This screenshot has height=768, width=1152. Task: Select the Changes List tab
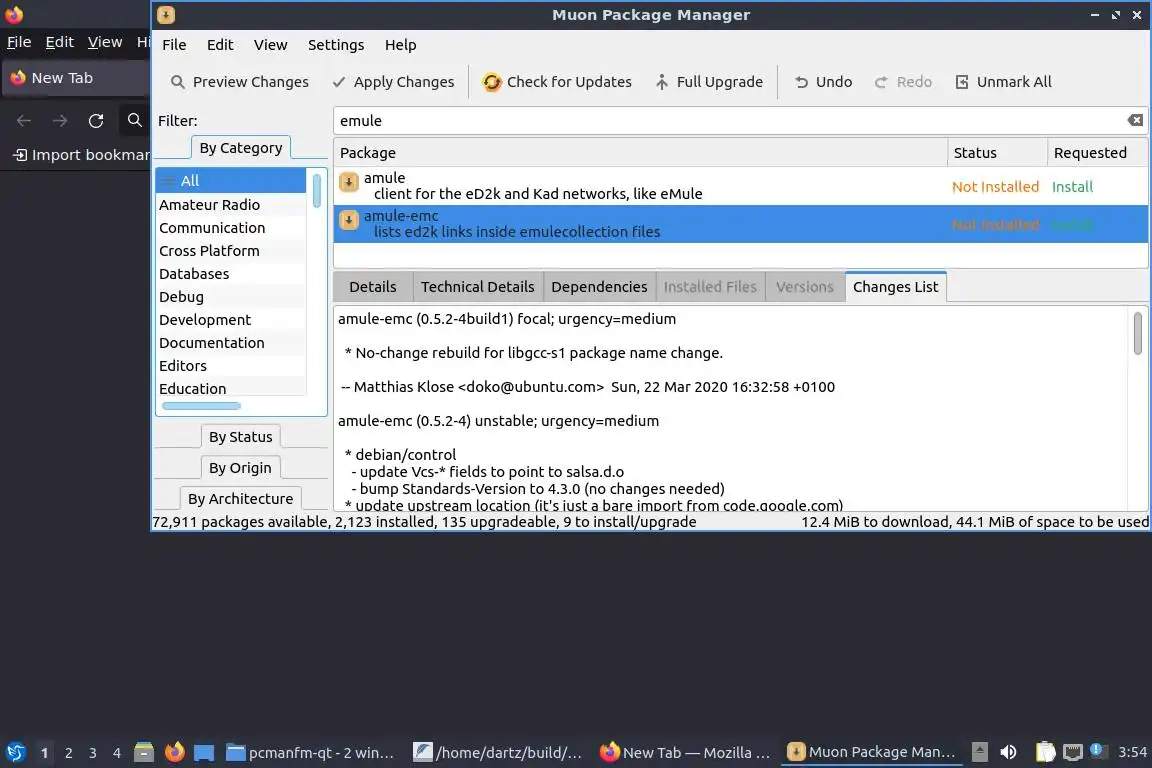895,287
